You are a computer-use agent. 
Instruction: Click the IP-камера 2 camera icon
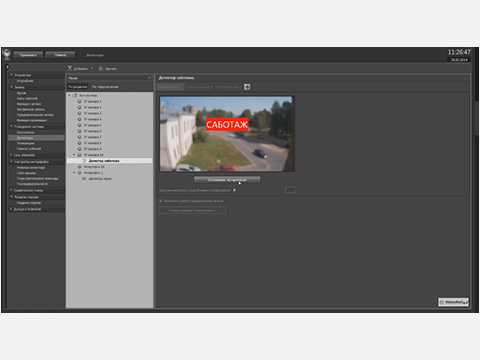click(x=79, y=107)
